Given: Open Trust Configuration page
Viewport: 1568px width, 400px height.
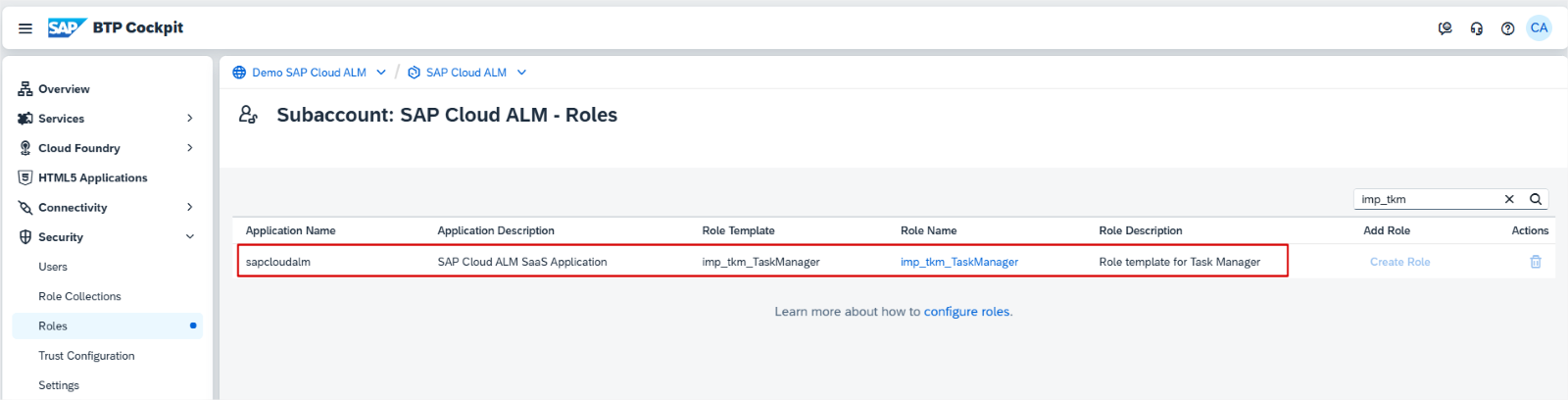Looking at the screenshot, I should (86, 356).
